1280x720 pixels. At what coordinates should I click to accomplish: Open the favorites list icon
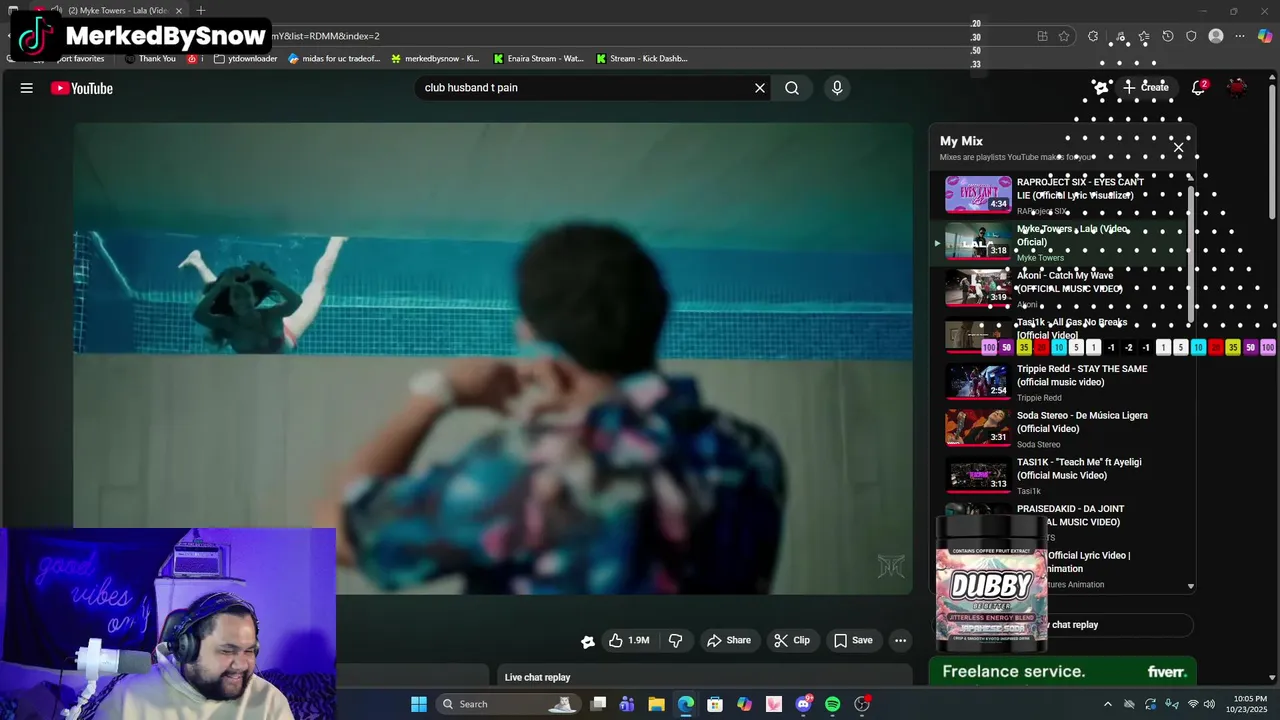[1143, 36]
